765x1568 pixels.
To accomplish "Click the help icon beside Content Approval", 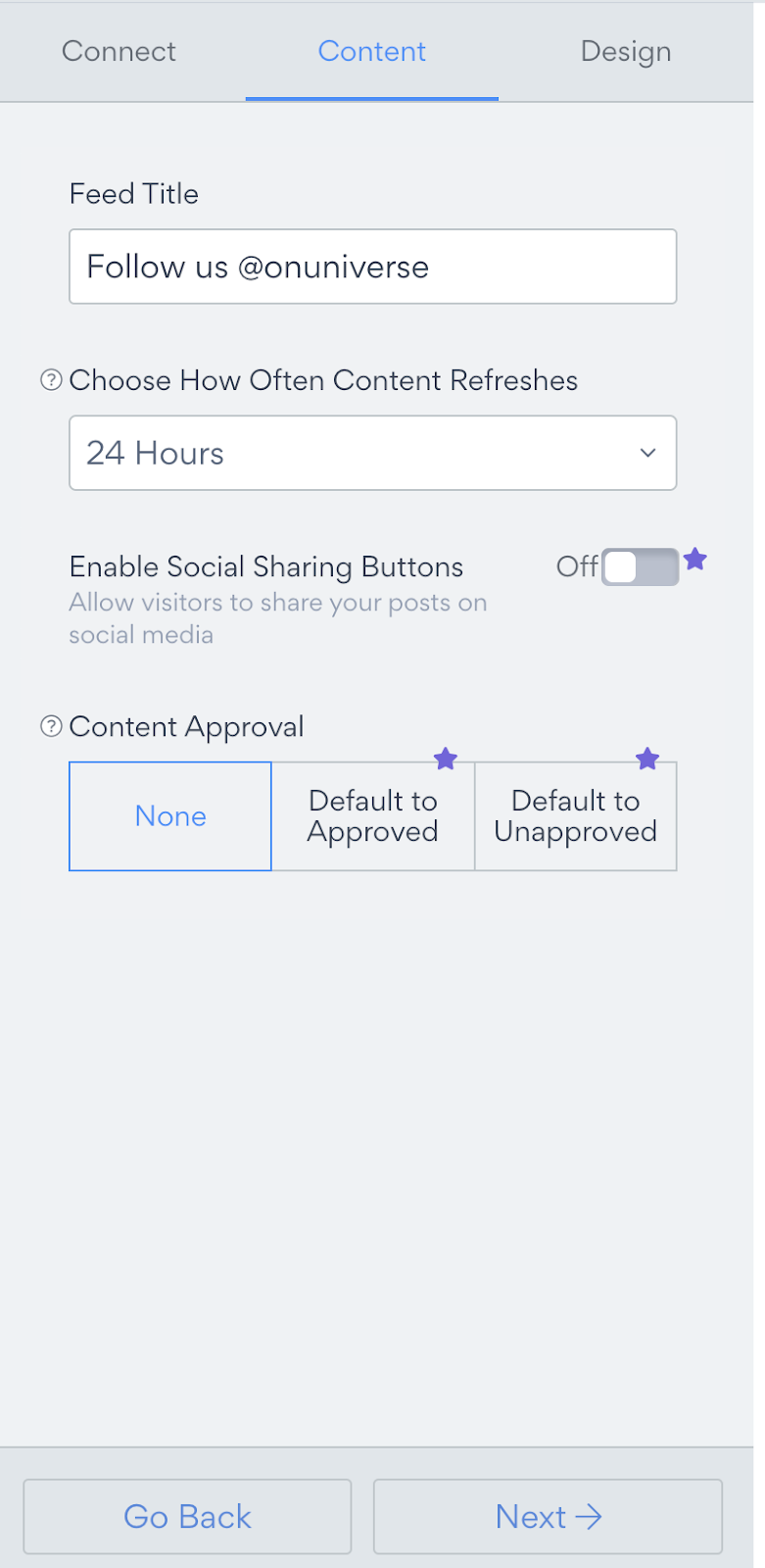I will point(51,726).
